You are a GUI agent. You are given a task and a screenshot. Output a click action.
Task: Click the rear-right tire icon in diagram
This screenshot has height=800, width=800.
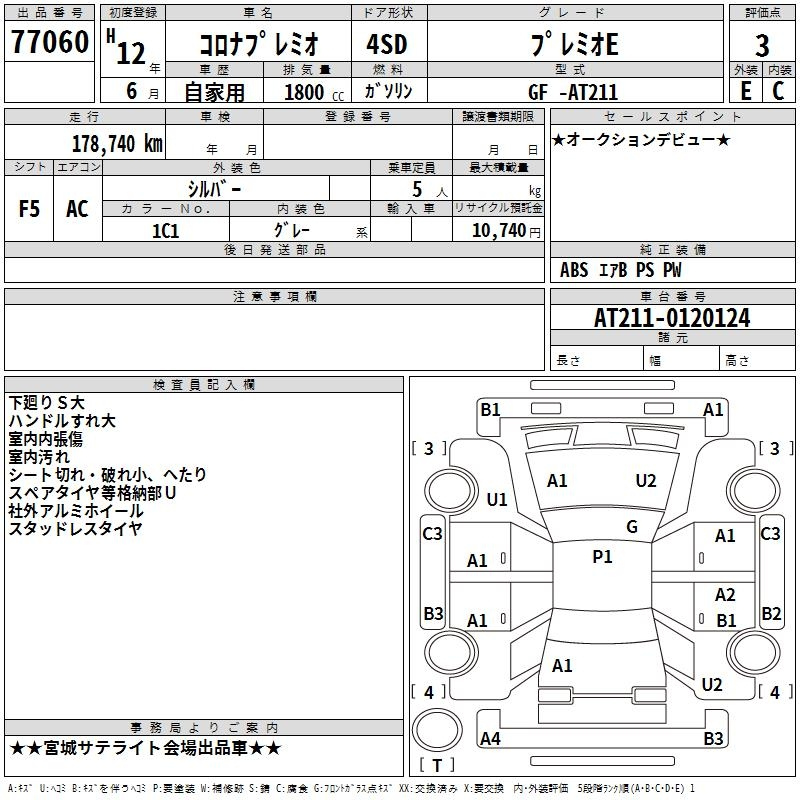pyautogui.click(x=754, y=652)
